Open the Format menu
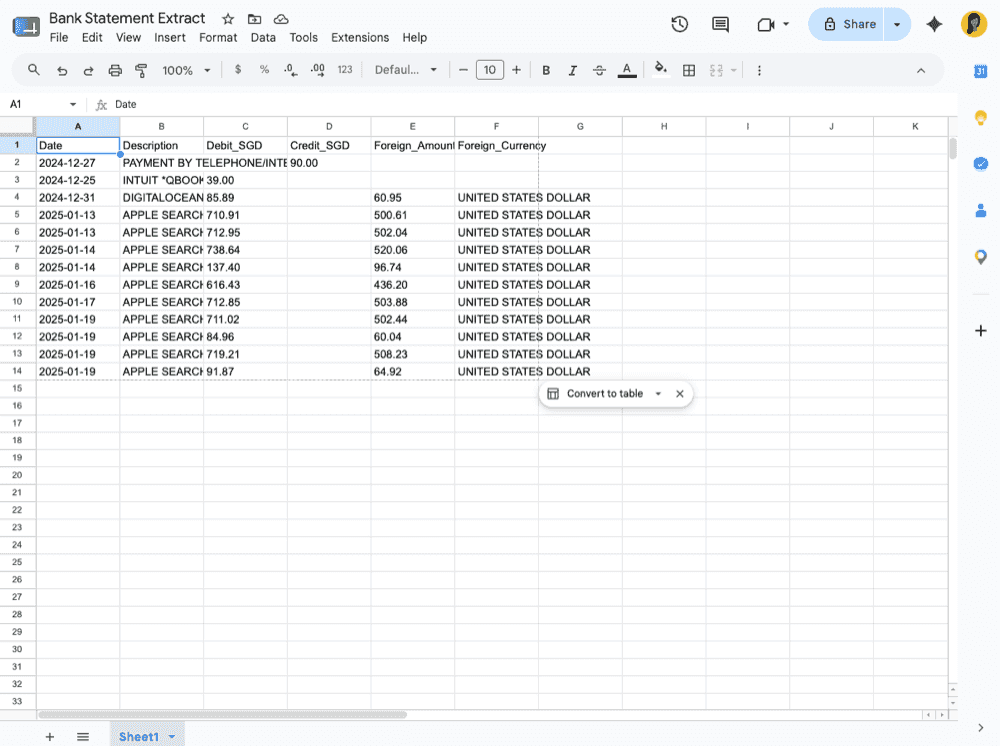This screenshot has width=1000, height=746. (218, 38)
